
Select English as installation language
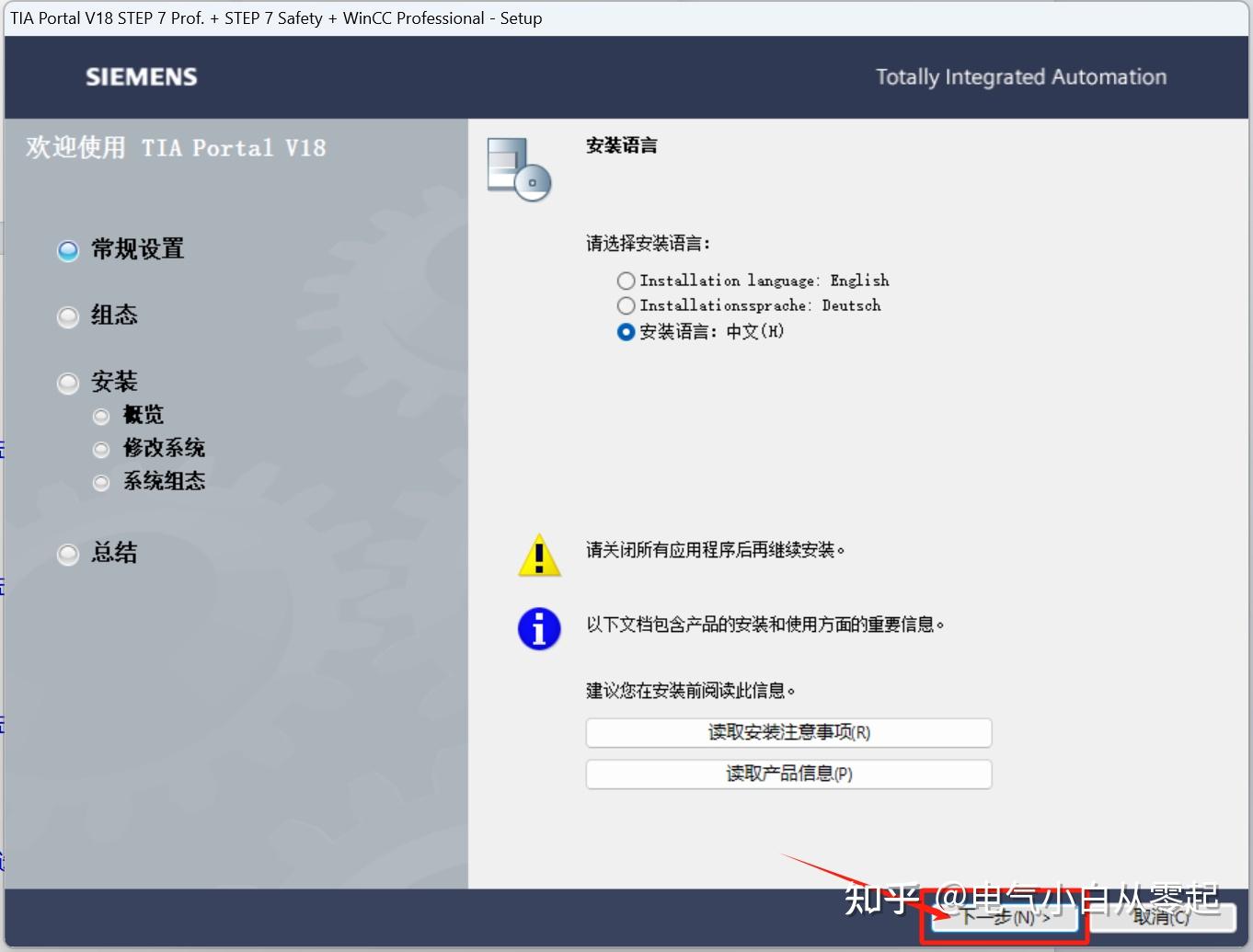coord(626,281)
